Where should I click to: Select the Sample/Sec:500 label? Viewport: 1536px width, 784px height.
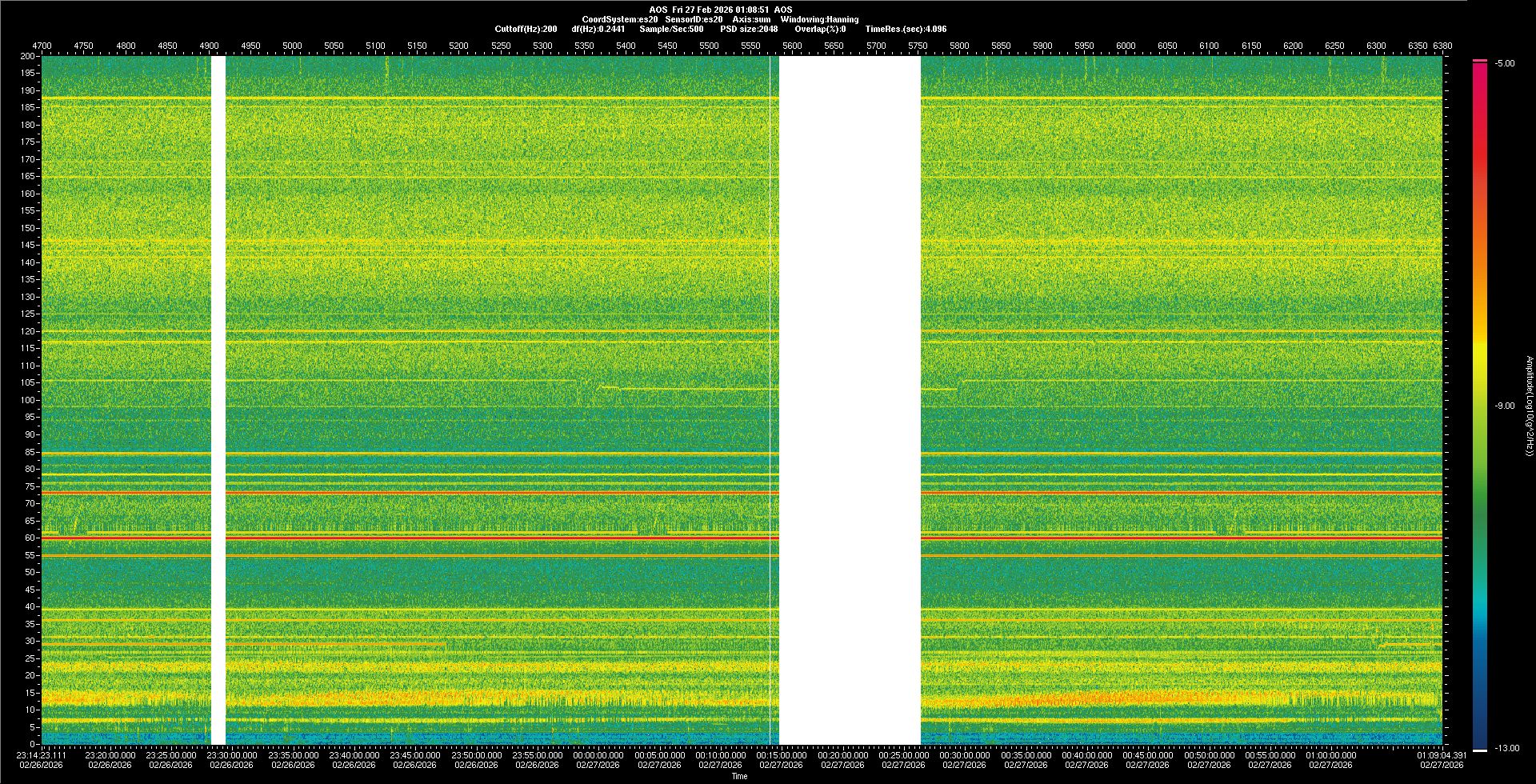coord(671,29)
